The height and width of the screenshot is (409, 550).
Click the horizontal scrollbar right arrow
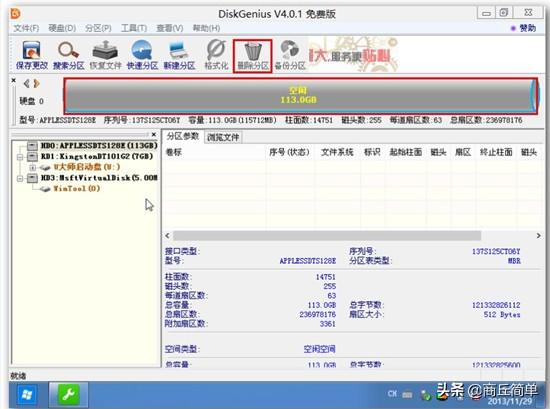538,236
